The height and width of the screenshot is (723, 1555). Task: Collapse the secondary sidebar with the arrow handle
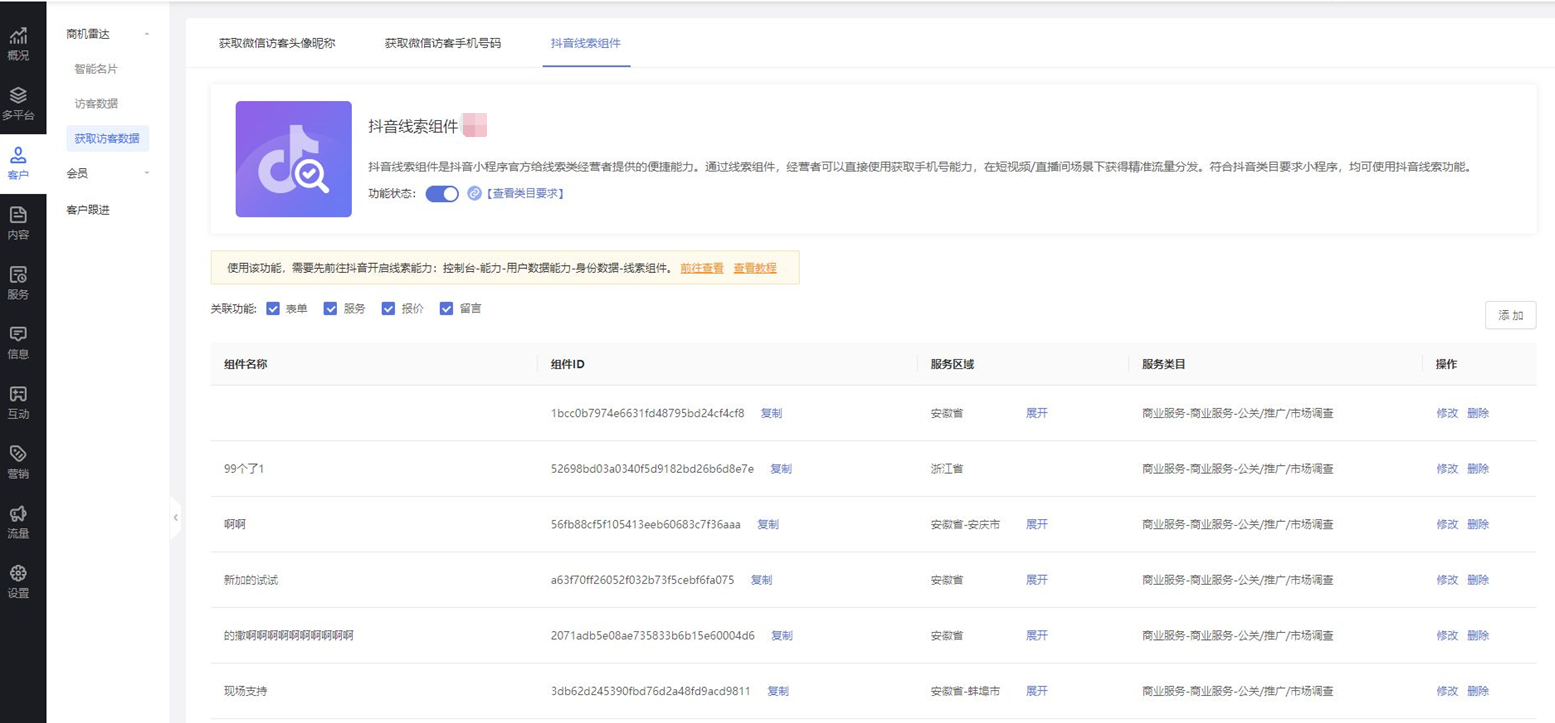176,517
